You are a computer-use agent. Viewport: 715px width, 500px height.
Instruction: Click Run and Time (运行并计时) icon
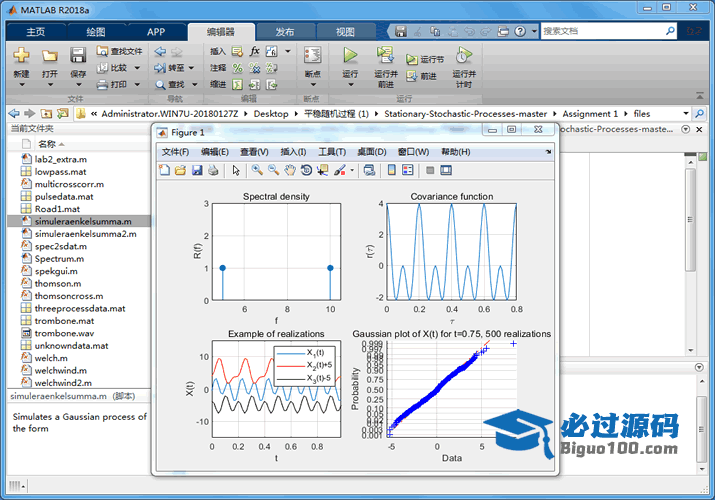tap(464, 56)
